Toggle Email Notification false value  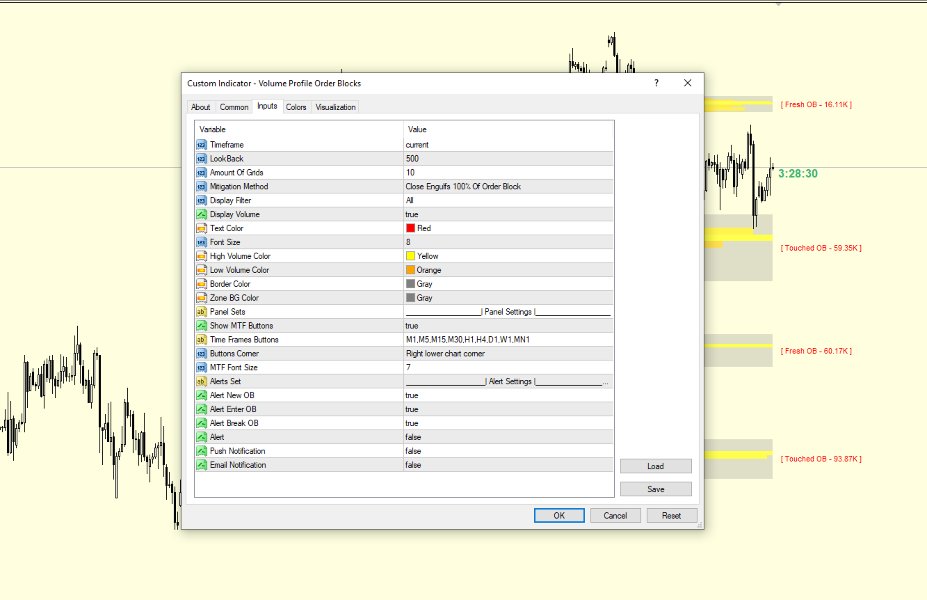point(508,465)
